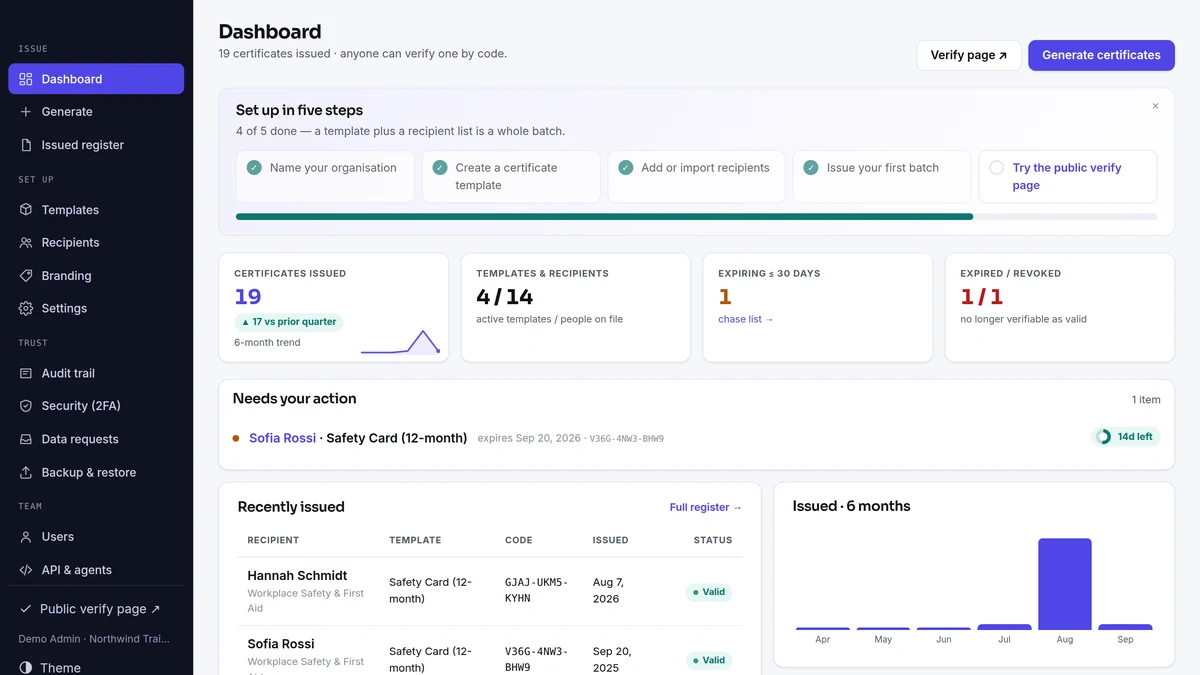Click the 6-month trend sparkline chart
Viewport: 1200px width, 675px height.
(400, 342)
